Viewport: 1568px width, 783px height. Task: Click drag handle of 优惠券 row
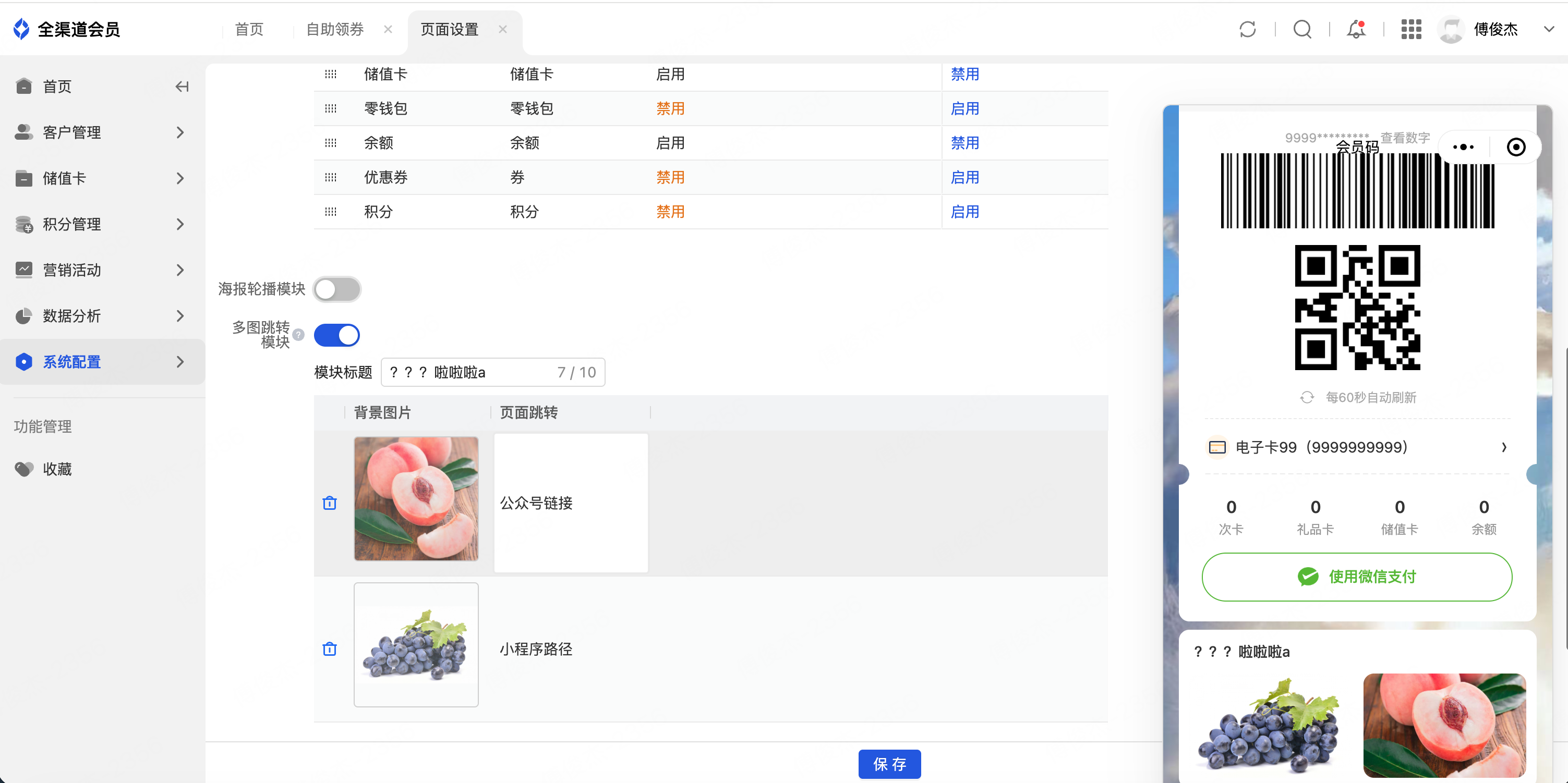click(331, 177)
